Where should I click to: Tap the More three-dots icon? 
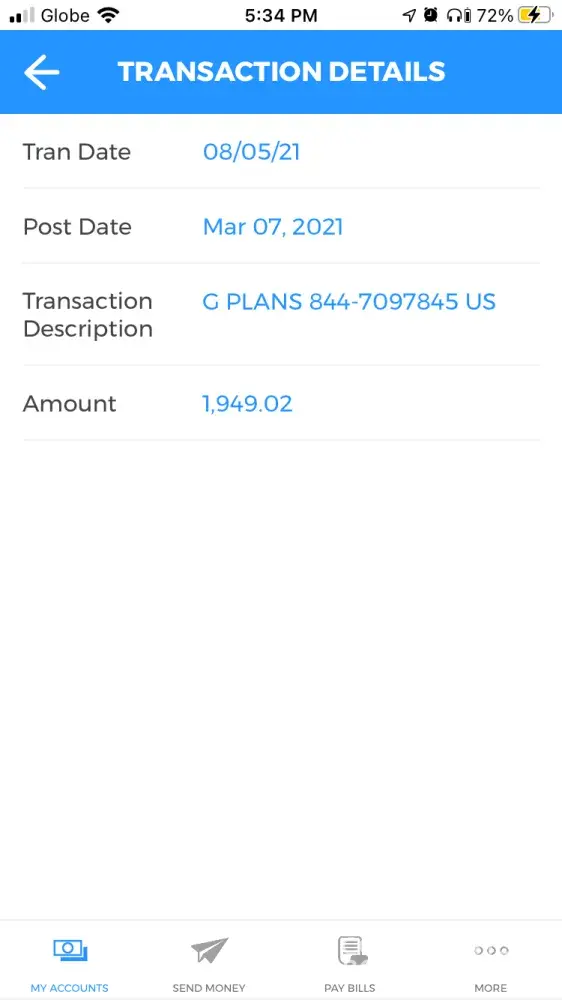coord(491,951)
